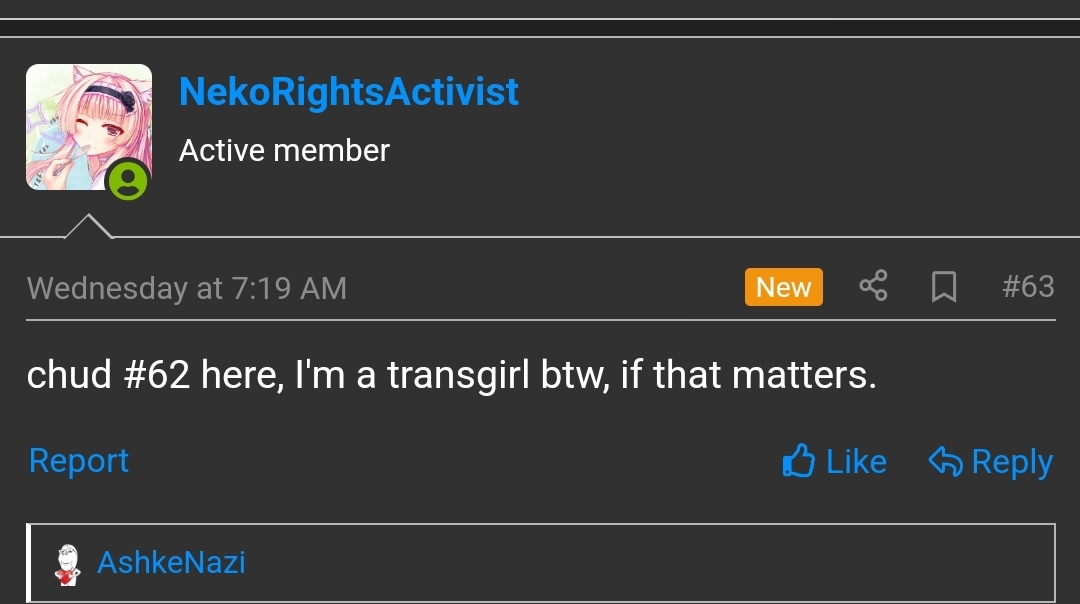This screenshot has height=604, width=1080.
Task: Click the Active member user title
Action: pos(284,150)
